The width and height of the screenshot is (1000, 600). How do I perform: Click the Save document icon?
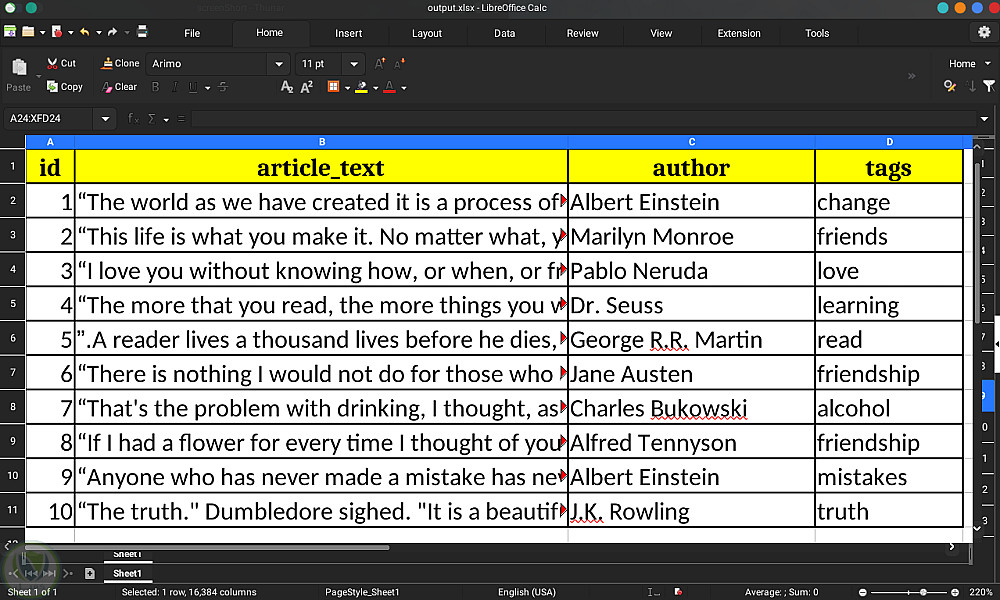(x=10, y=31)
